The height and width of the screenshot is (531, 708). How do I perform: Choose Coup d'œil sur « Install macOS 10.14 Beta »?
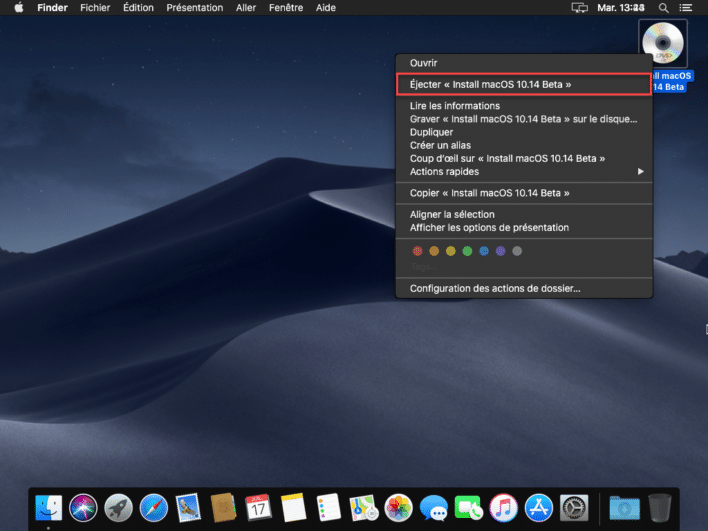[524, 158]
